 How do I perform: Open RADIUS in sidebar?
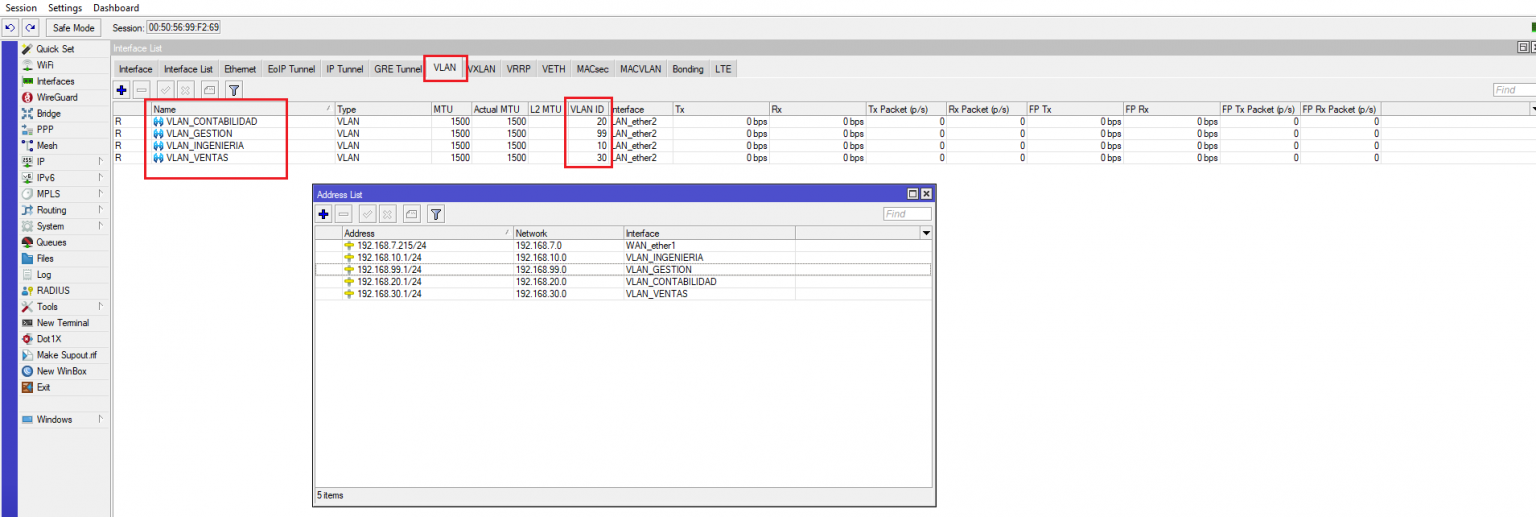point(53,290)
